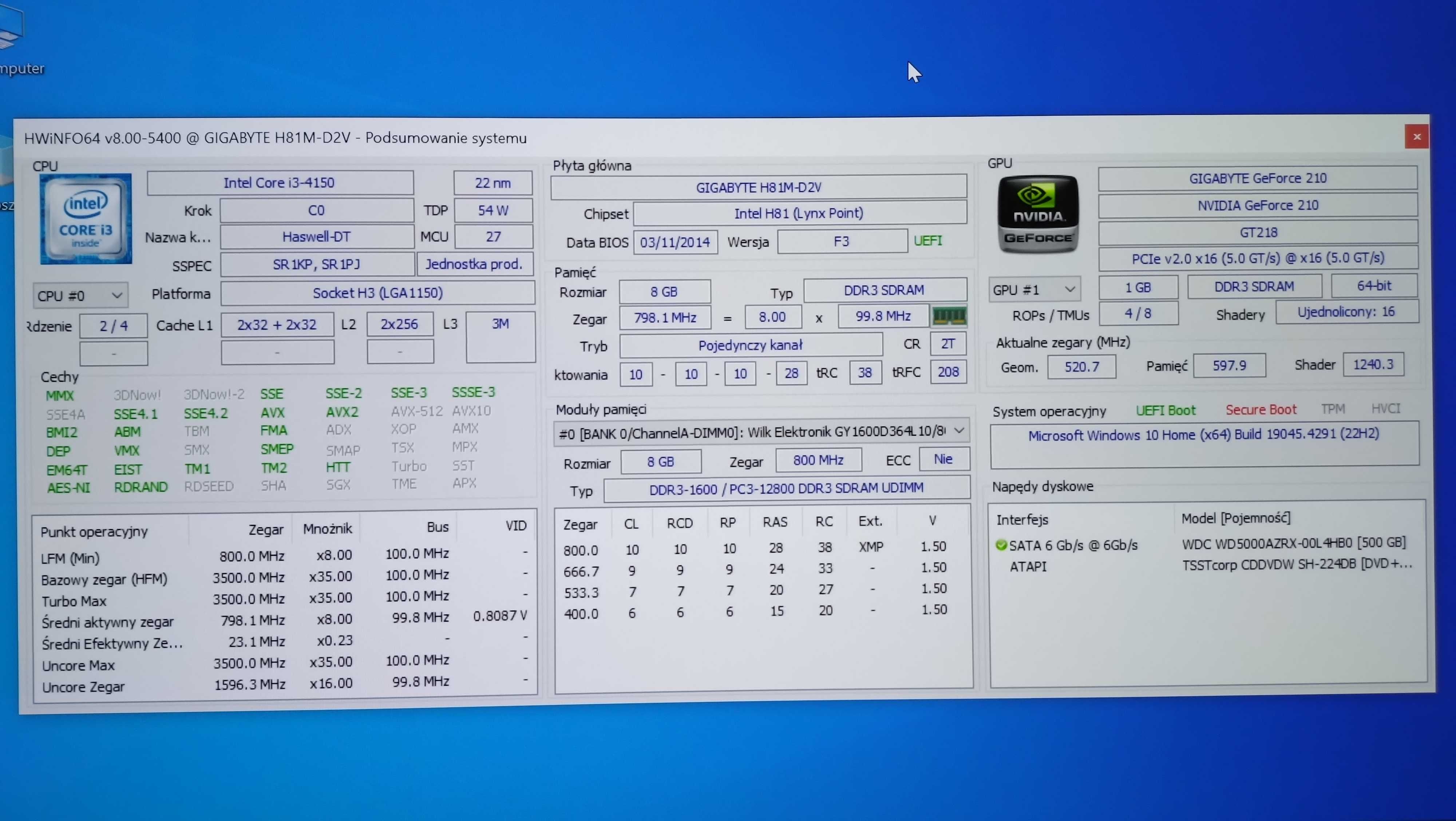Click the module clock 800 MHz field

tap(818, 460)
